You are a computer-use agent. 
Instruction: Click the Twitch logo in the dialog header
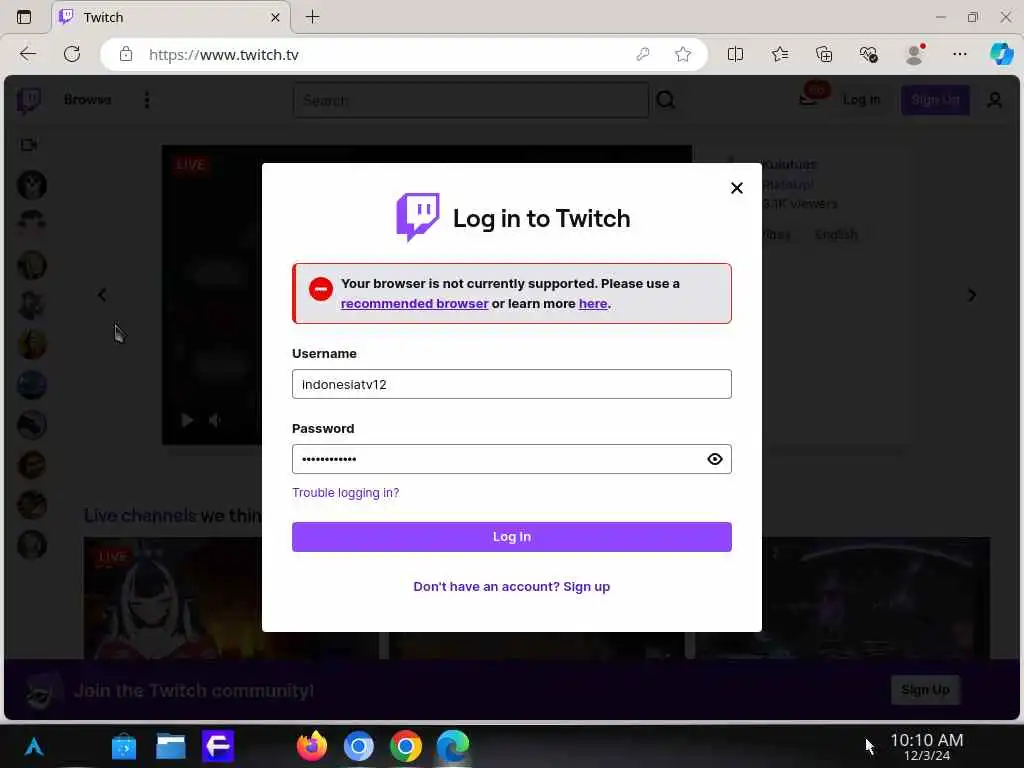click(x=418, y=217)
